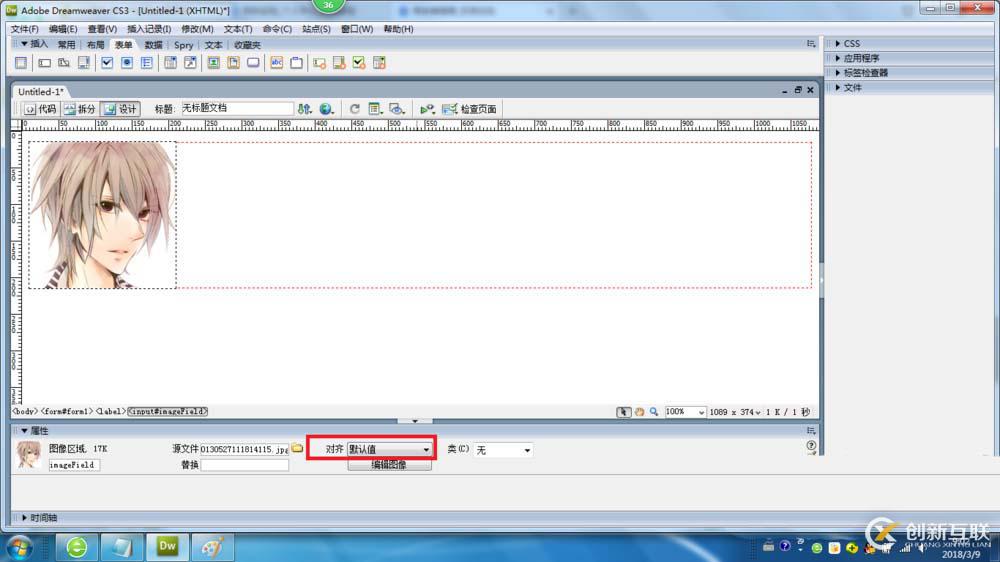Image resolution: width=1000 pixels, height=562 pixels.
Task: Open the 类(C) class dropdown
Action: tap(503, 450)
